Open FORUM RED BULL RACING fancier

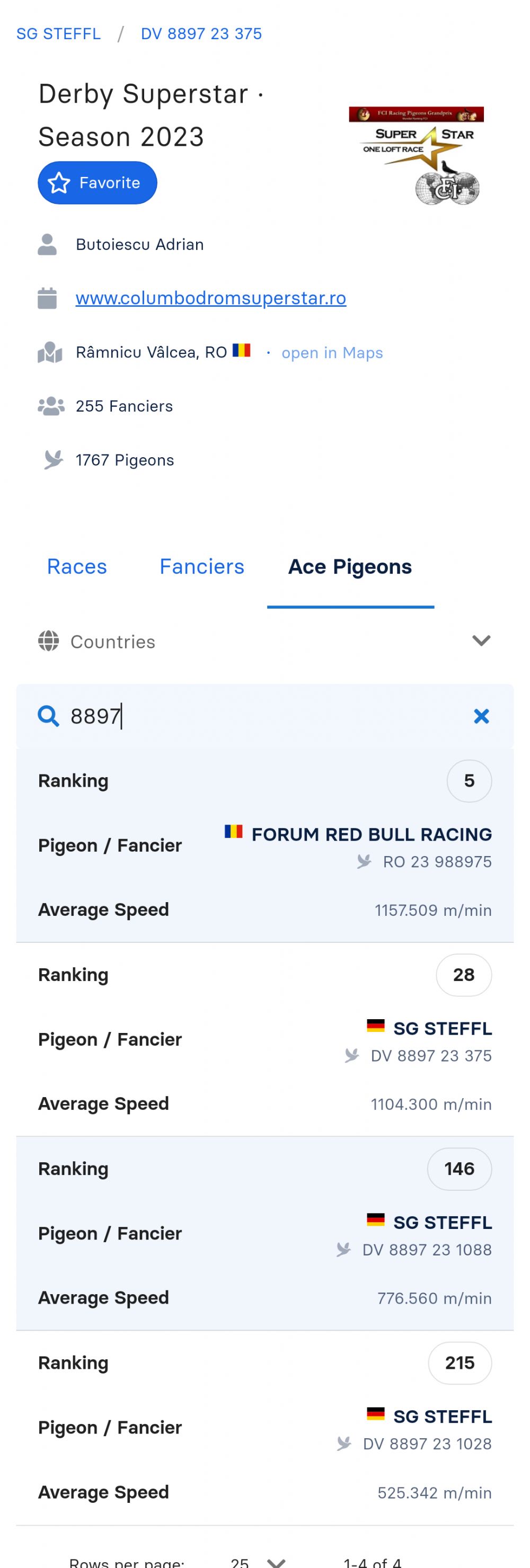point(372,834)
